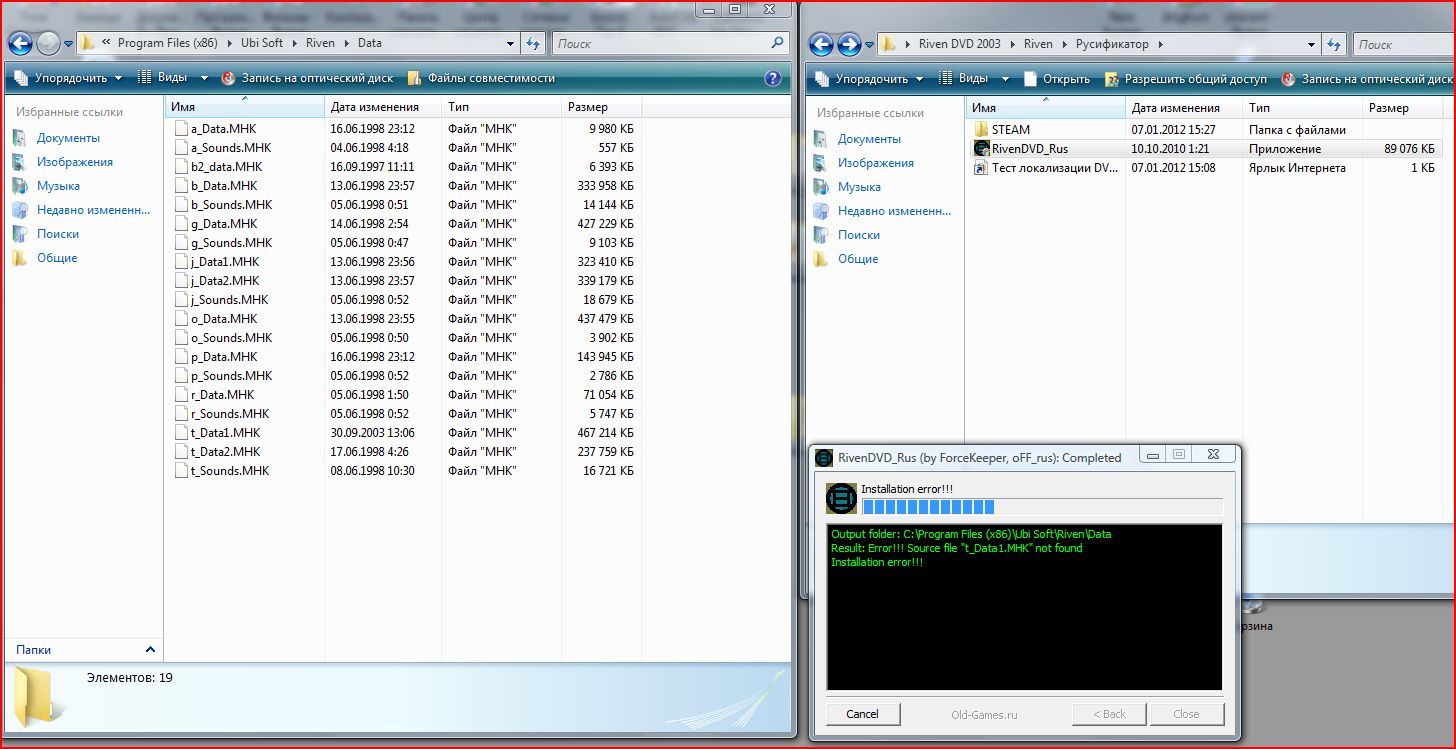This screenshot has height=749, width=1456.
Task: Click Музыка icon in right window sidebar
Action: (821, 187)
